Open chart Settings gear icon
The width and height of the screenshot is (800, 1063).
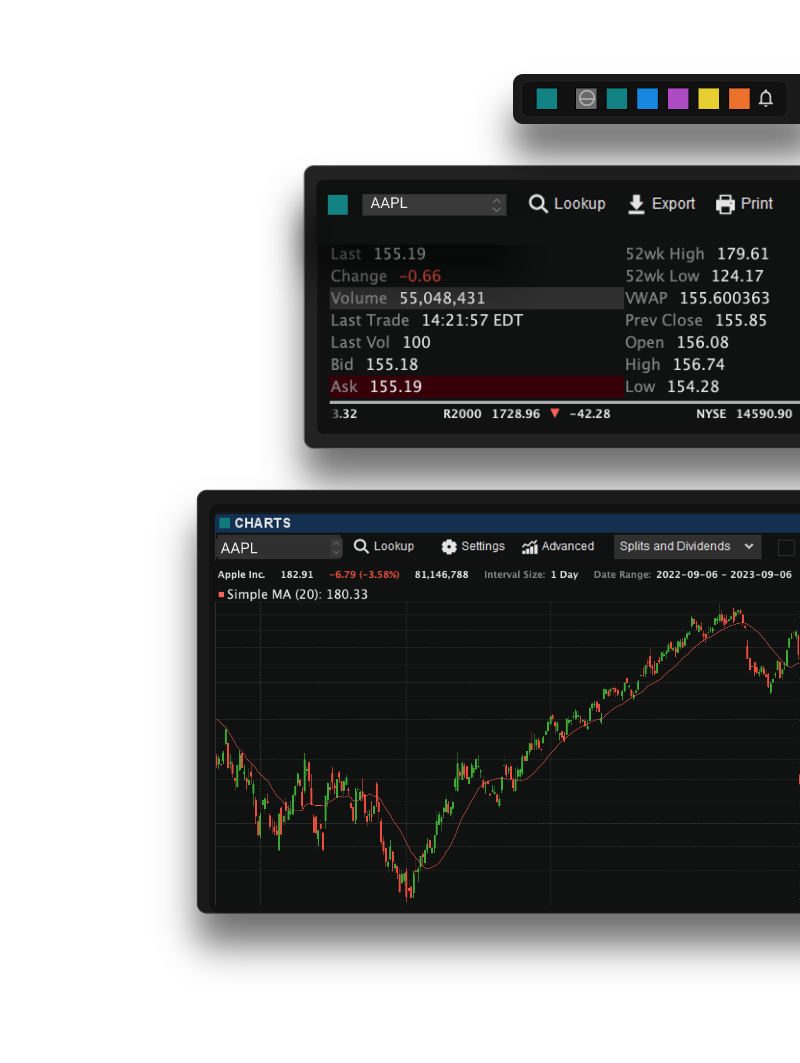coord(449,547)
